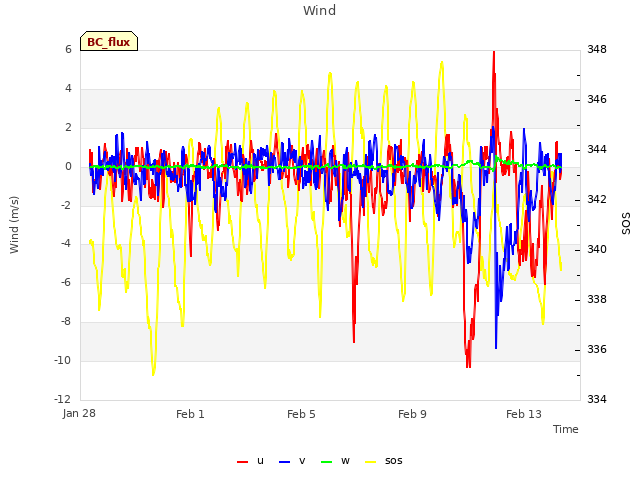
Task: Click the 2 left axis value
Action: pyautogui.click(x=68, y=127)
